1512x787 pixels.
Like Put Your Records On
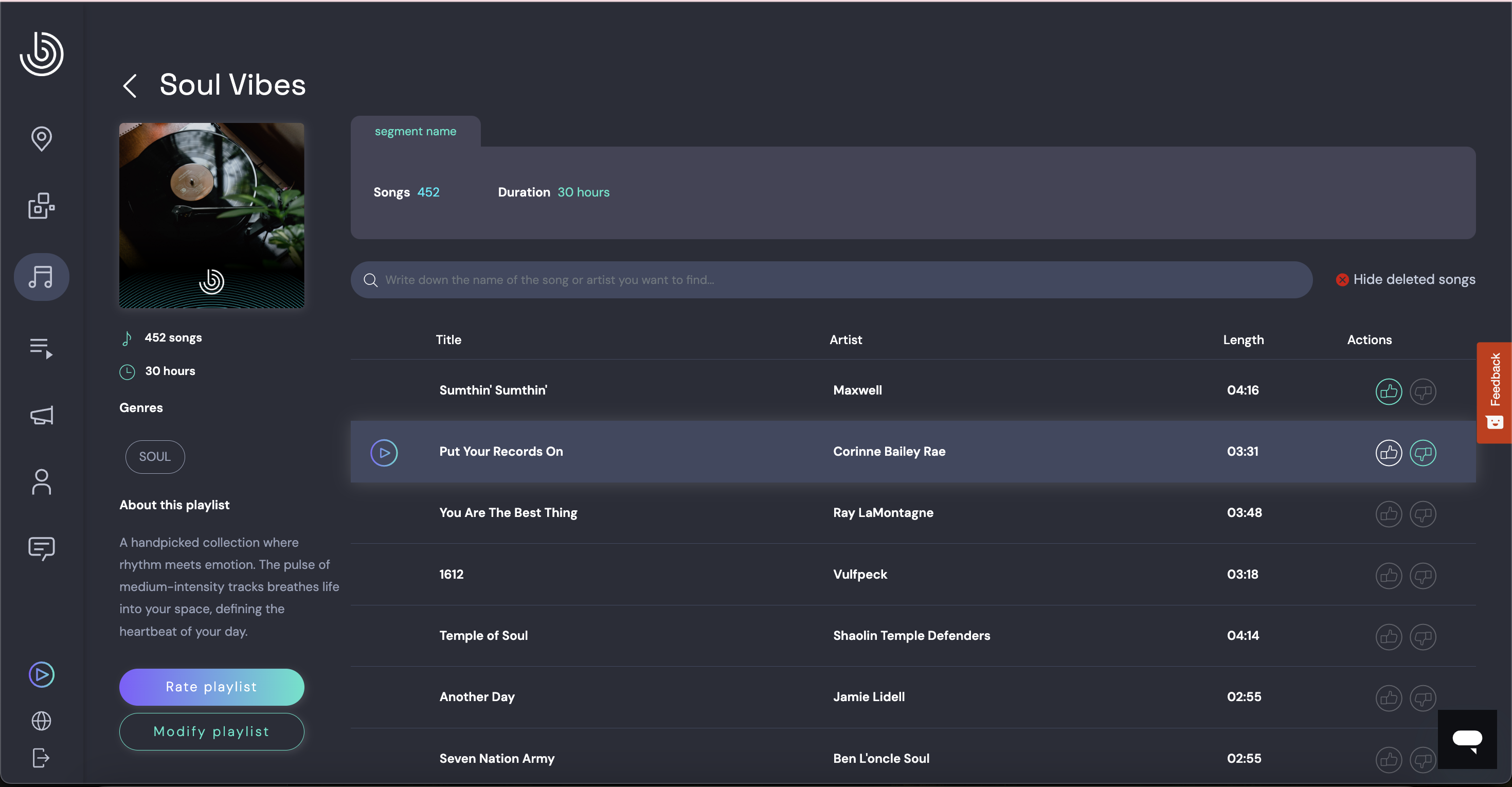pos(1389,453)
